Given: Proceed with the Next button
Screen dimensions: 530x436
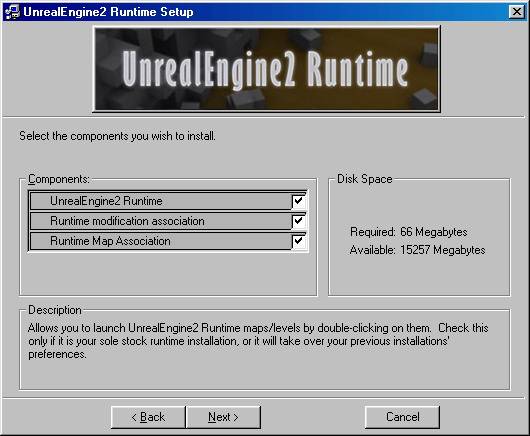Looking at the screenshot, I should pos(223,417).
